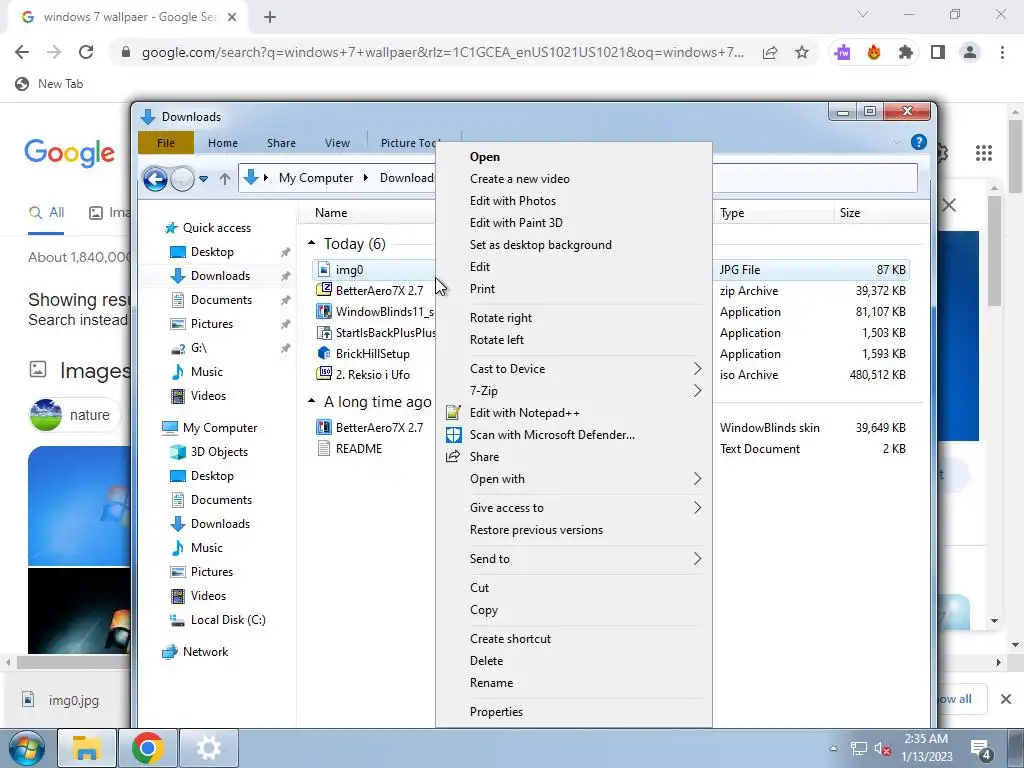The width and height of the screenshot is (1024, 768).
Task: Click the Settings gear on the taskbar
Action: [209, 748]
